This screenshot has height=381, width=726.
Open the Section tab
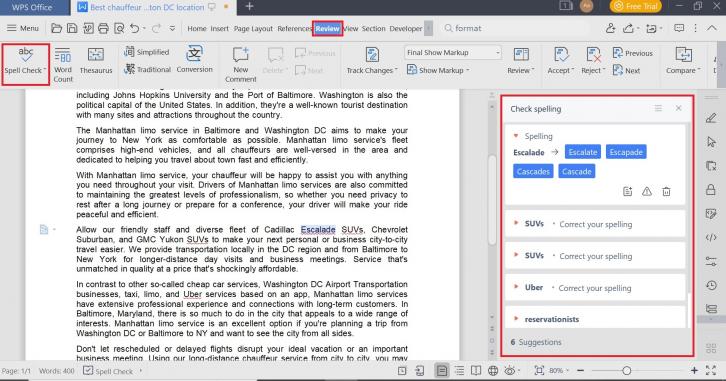tap(373, 28)
